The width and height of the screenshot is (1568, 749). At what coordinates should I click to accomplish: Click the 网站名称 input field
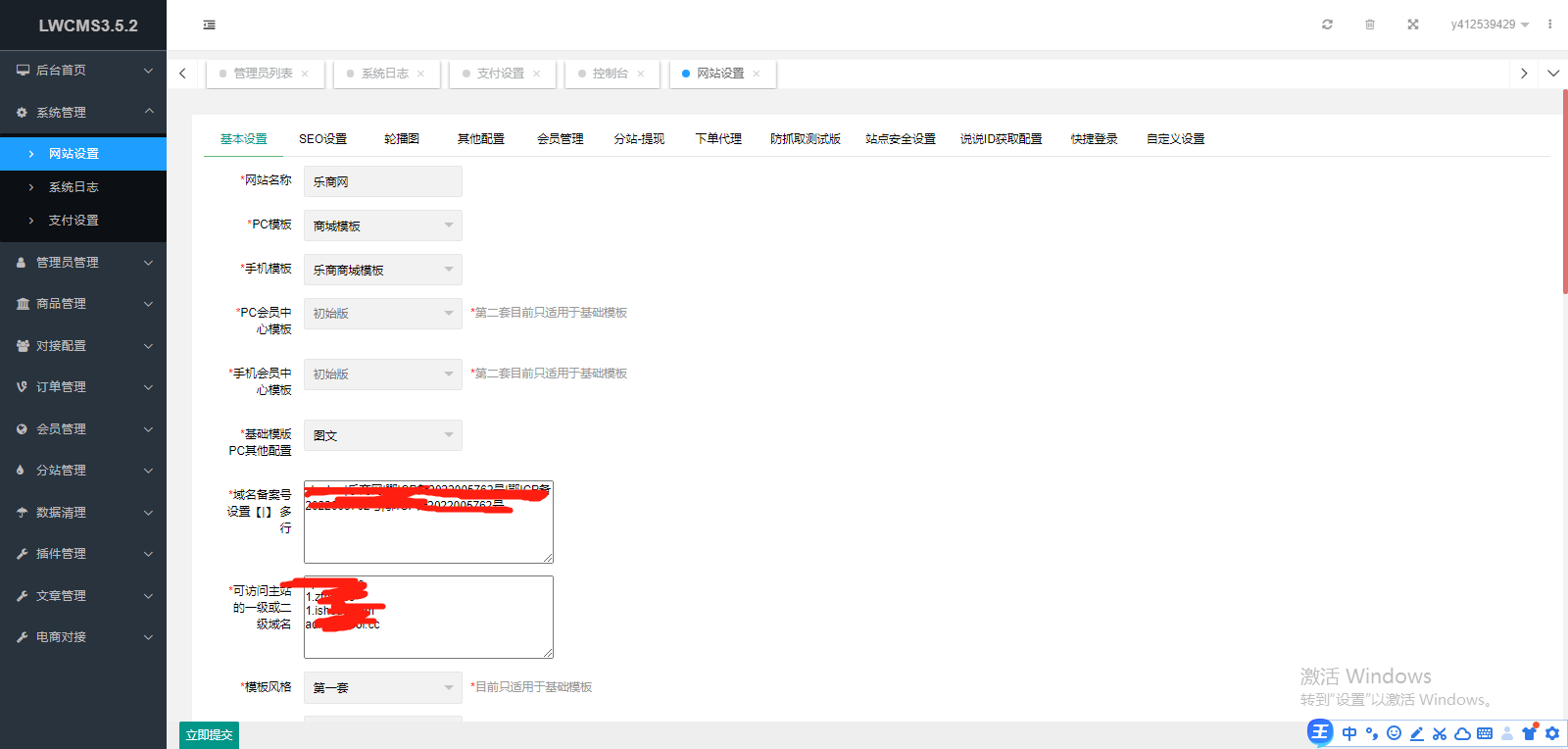point(382,181)
